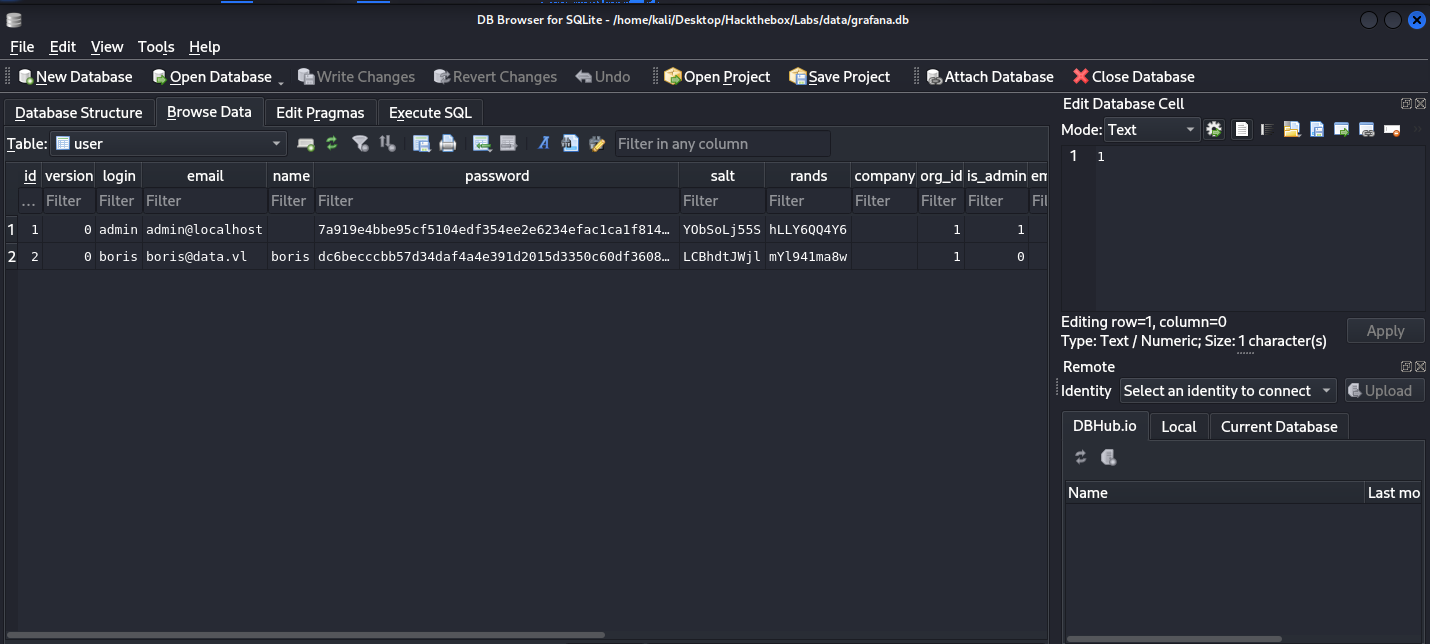Open the Tools menu
Screen dimensions: 1430x644
pos(156,47)
